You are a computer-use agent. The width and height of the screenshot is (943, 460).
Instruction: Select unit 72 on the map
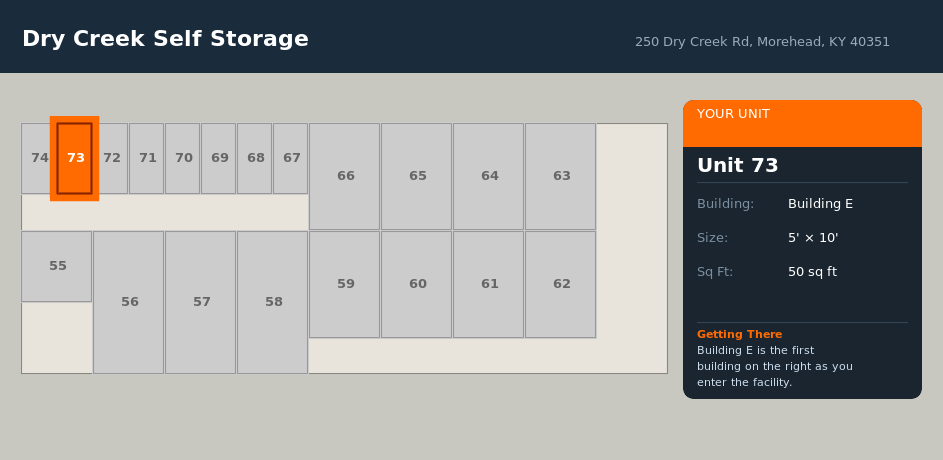[x=112, y=158]
